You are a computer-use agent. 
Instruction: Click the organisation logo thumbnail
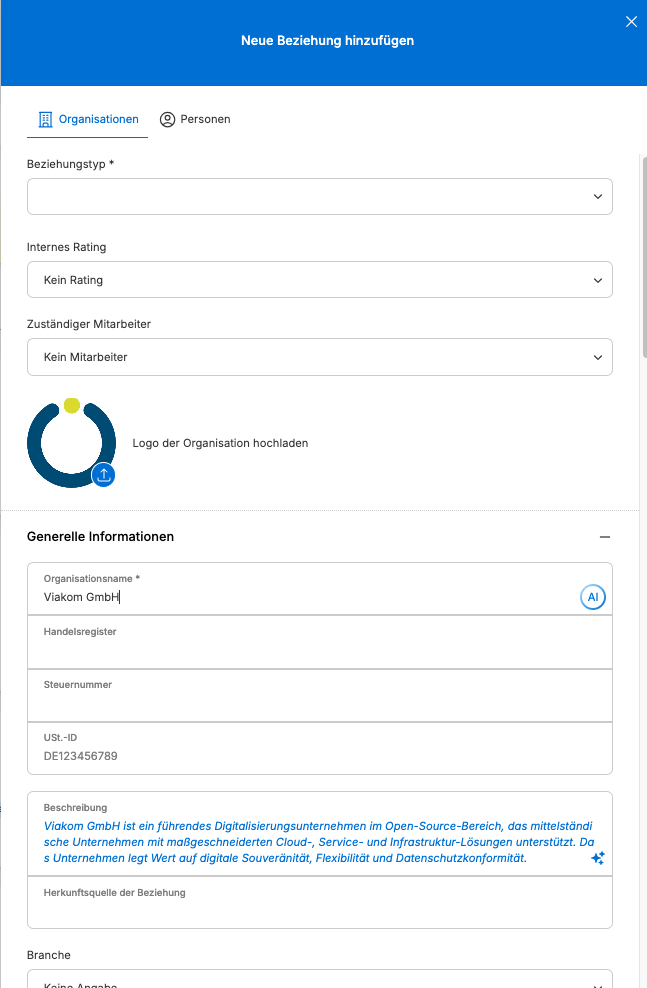click(71, 443)
